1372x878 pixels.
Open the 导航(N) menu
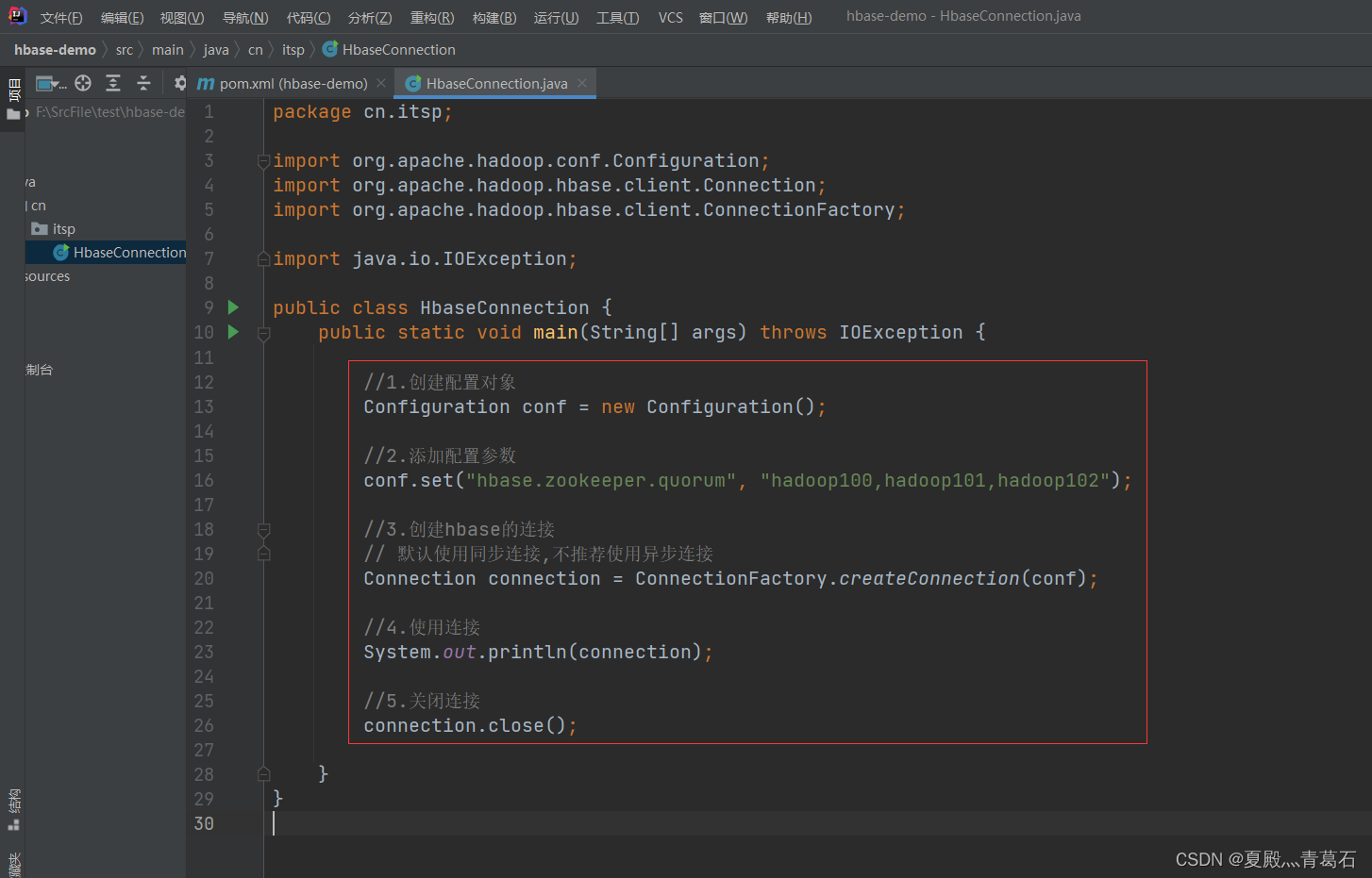click(245, 18)
